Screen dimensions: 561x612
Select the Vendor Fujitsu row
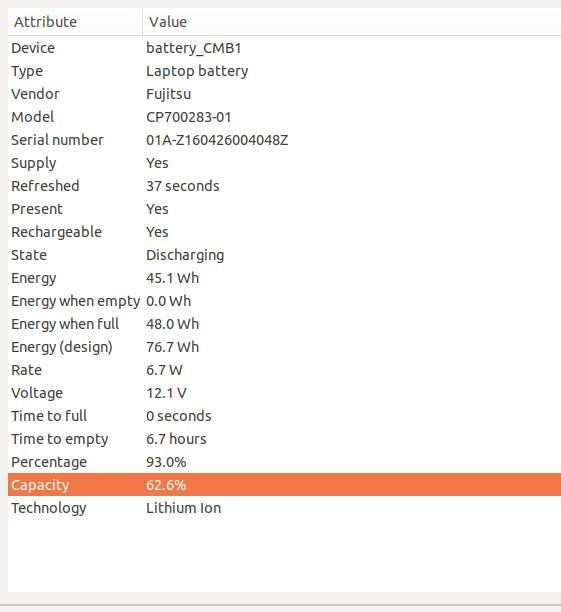[x=284, y=94]
